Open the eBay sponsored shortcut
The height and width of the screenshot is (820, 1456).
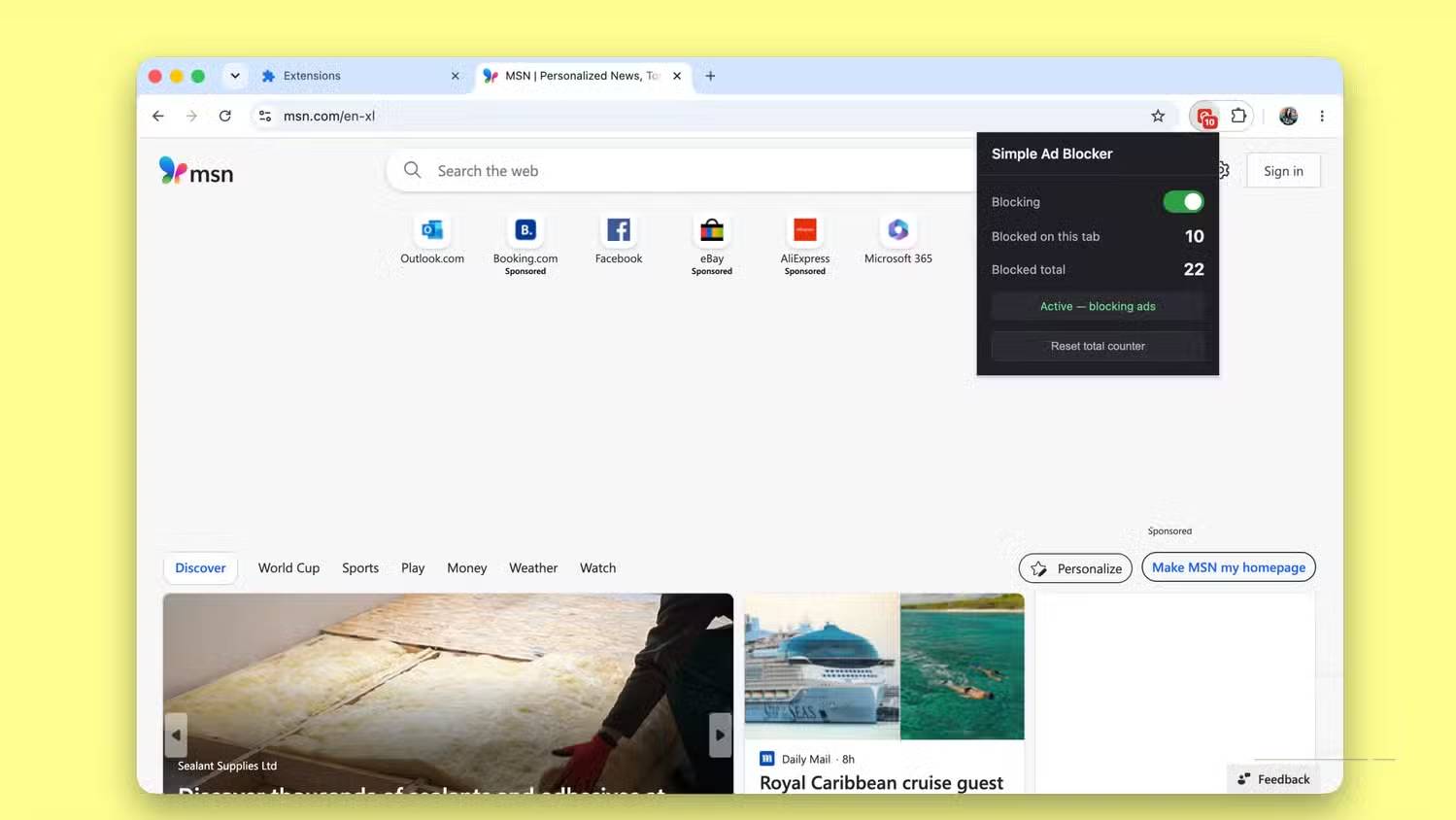point(712,245)
